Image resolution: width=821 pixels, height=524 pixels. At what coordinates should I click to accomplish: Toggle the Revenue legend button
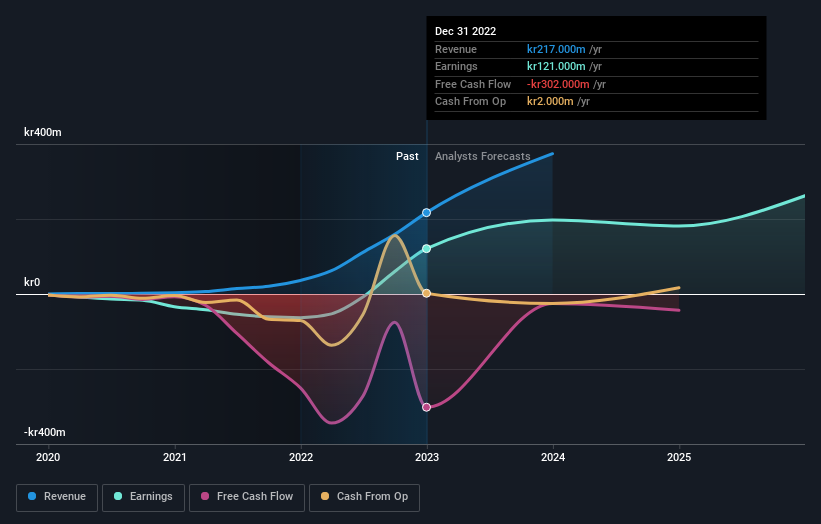click(57, 497)
